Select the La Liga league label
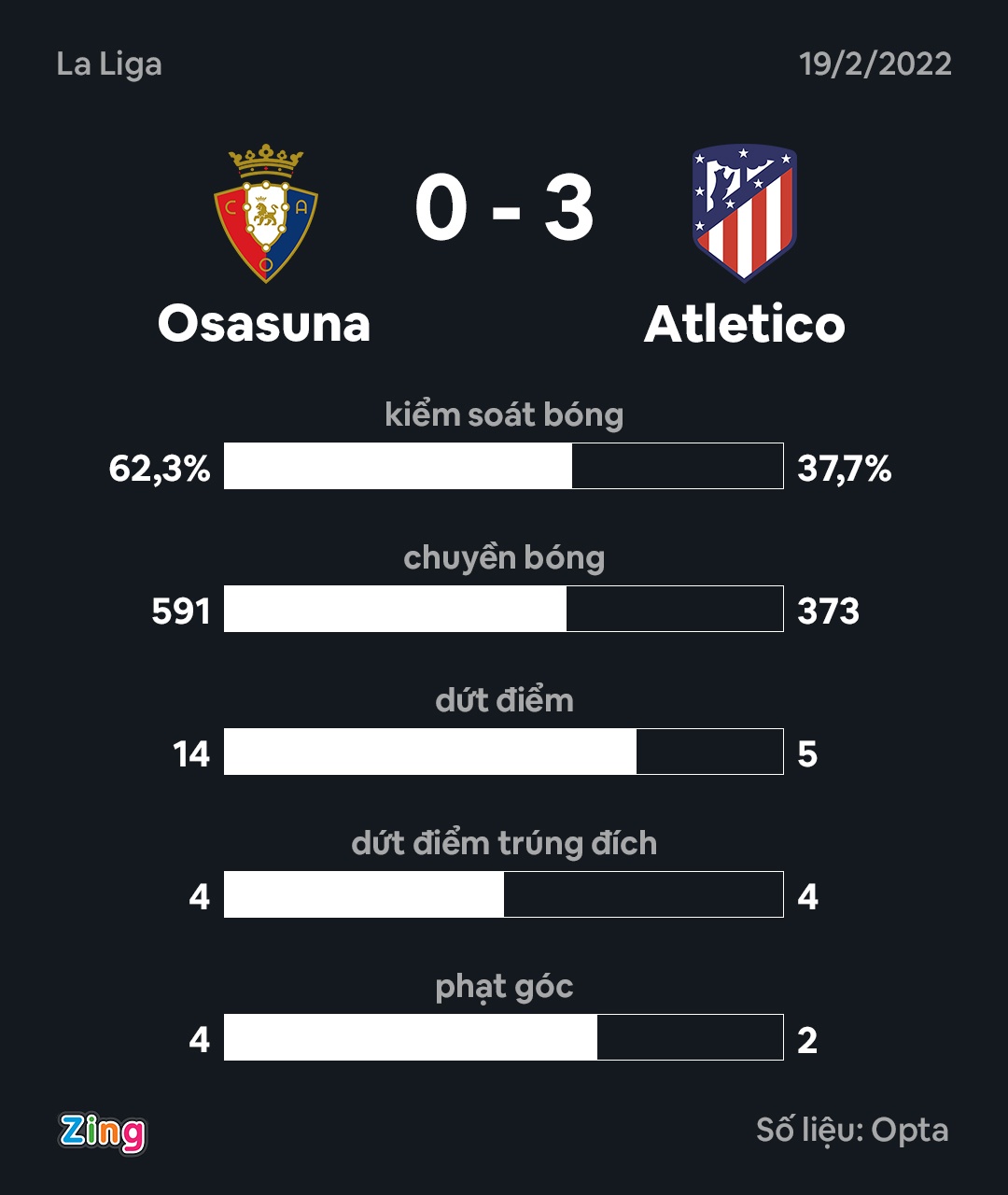The width and height of the screenshot is (1008, 1195). coord(109,64)
